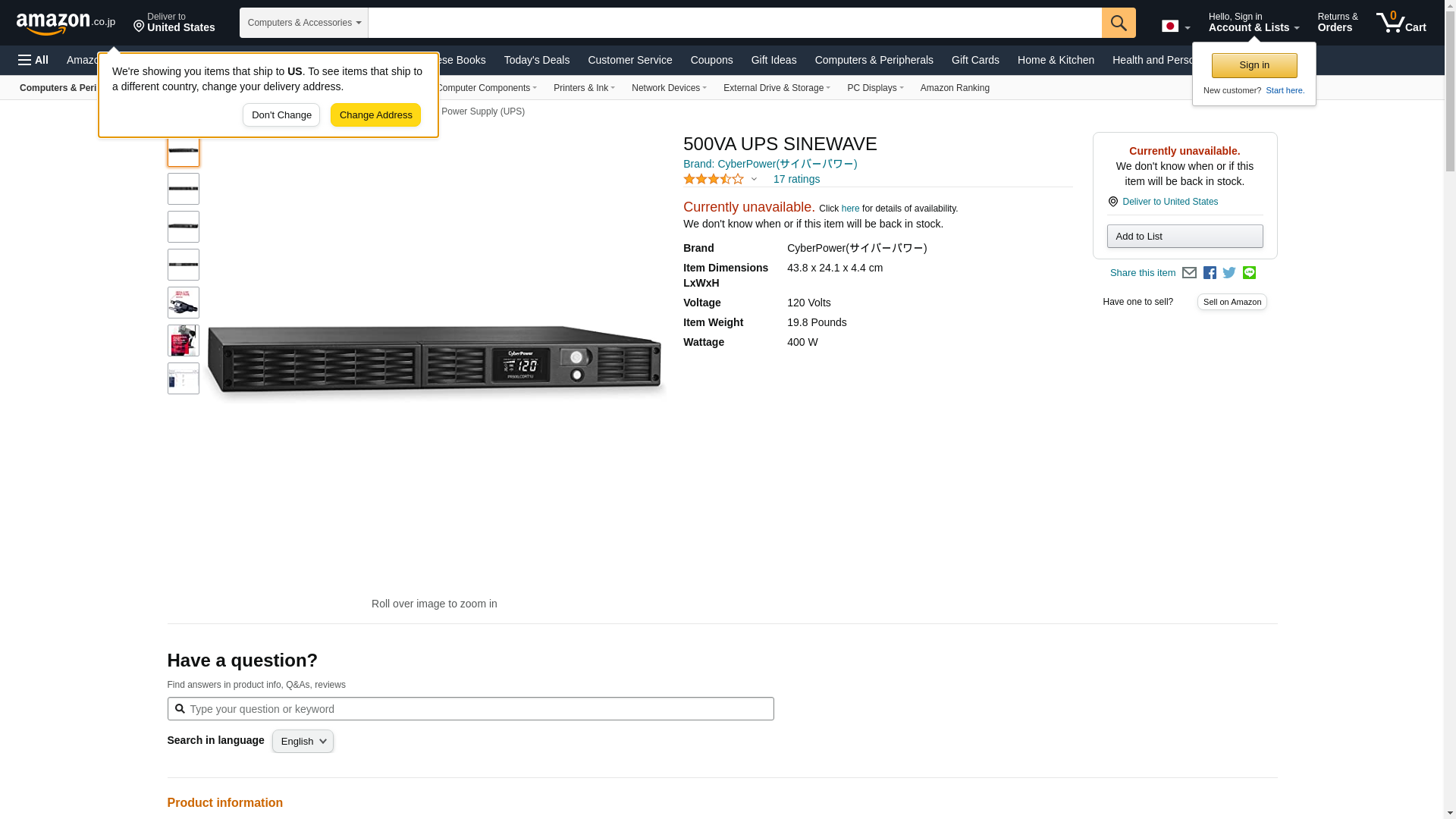Open the All hamburger menu

tap(33, 60)
